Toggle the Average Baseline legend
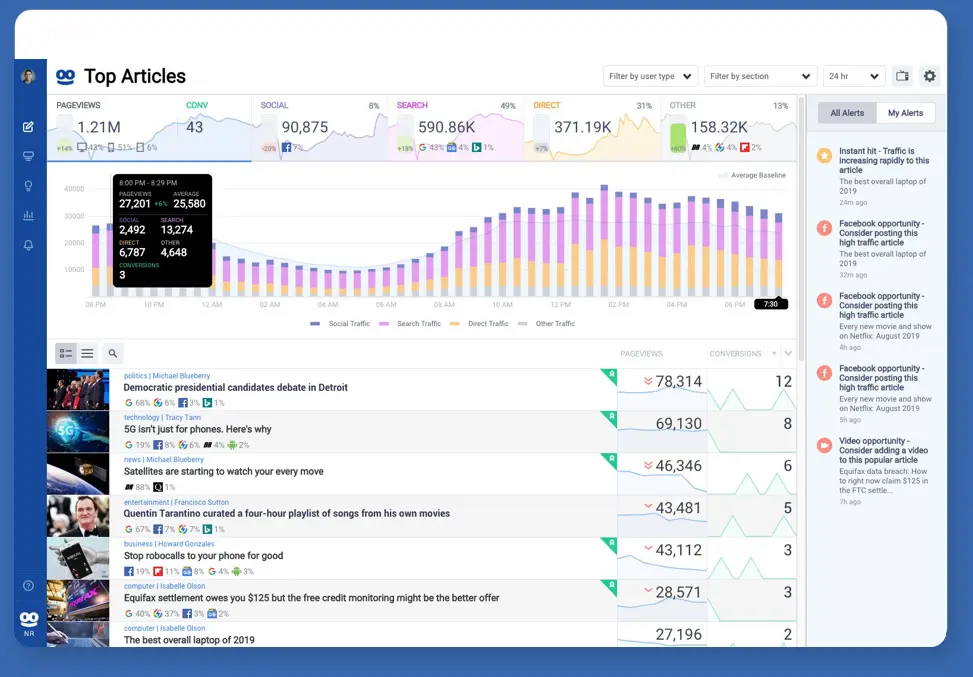Viewport: 973px width, 677px height. tap(752, 176)
